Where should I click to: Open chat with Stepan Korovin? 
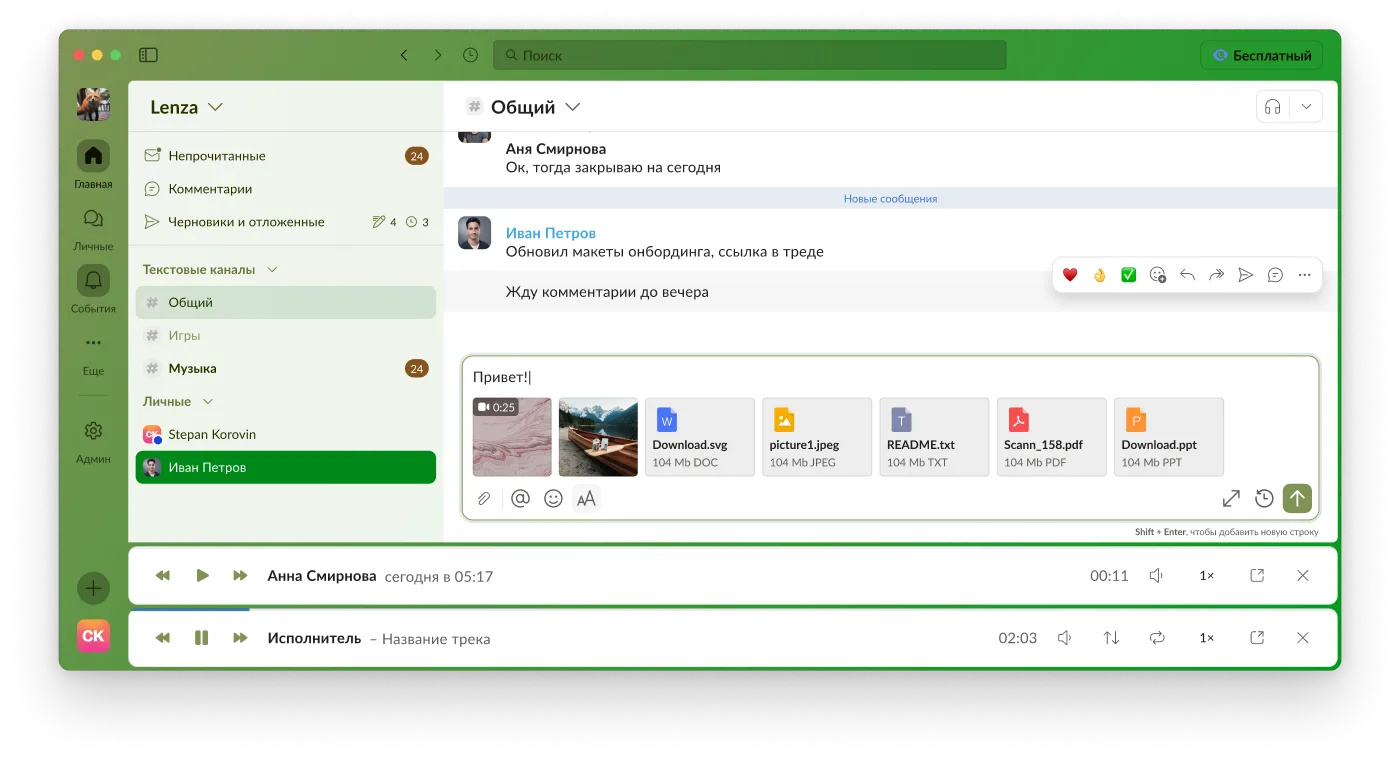pos(286,434)
